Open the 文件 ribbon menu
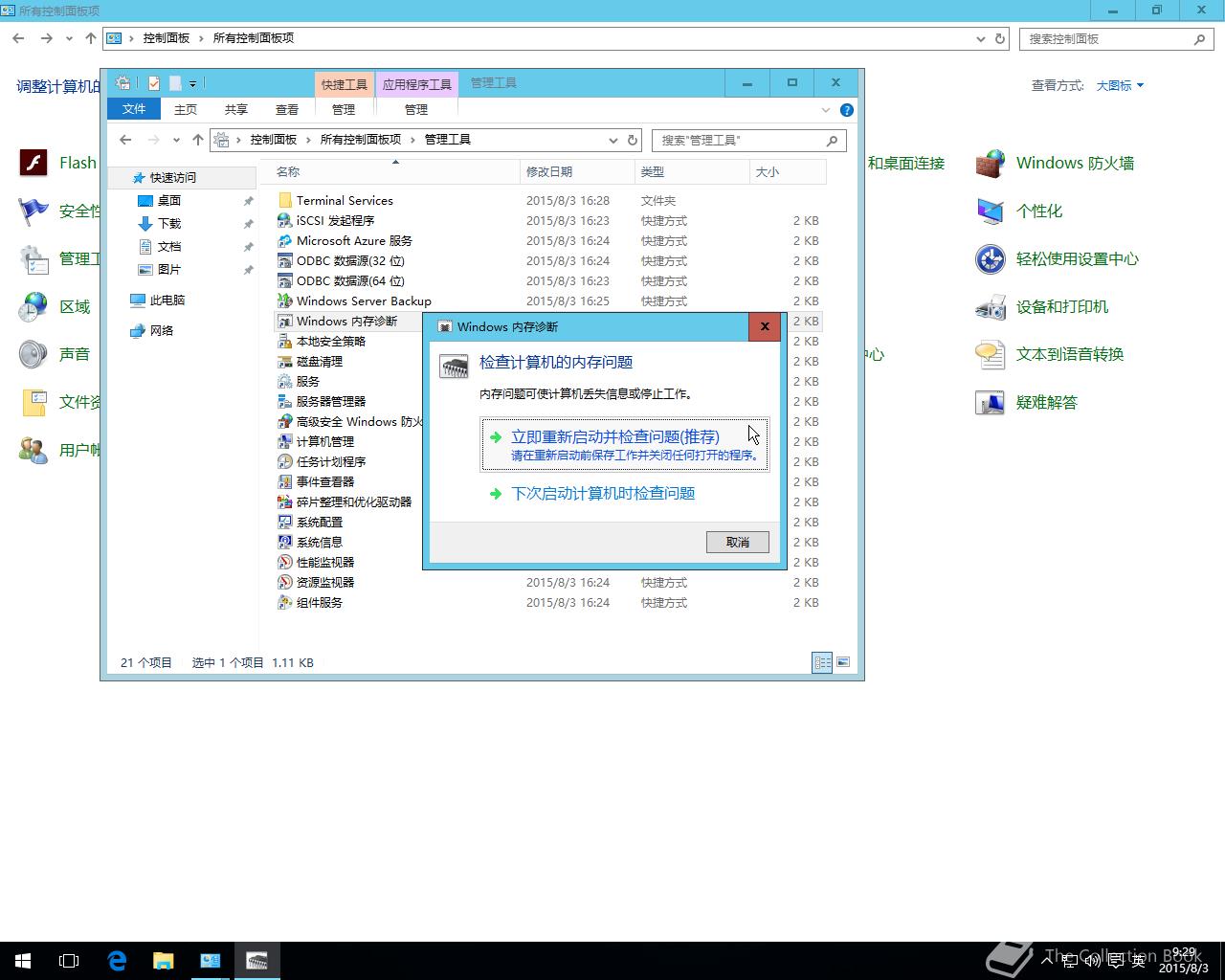Viewport: 1225px width, 980px height. click(134, 109)
